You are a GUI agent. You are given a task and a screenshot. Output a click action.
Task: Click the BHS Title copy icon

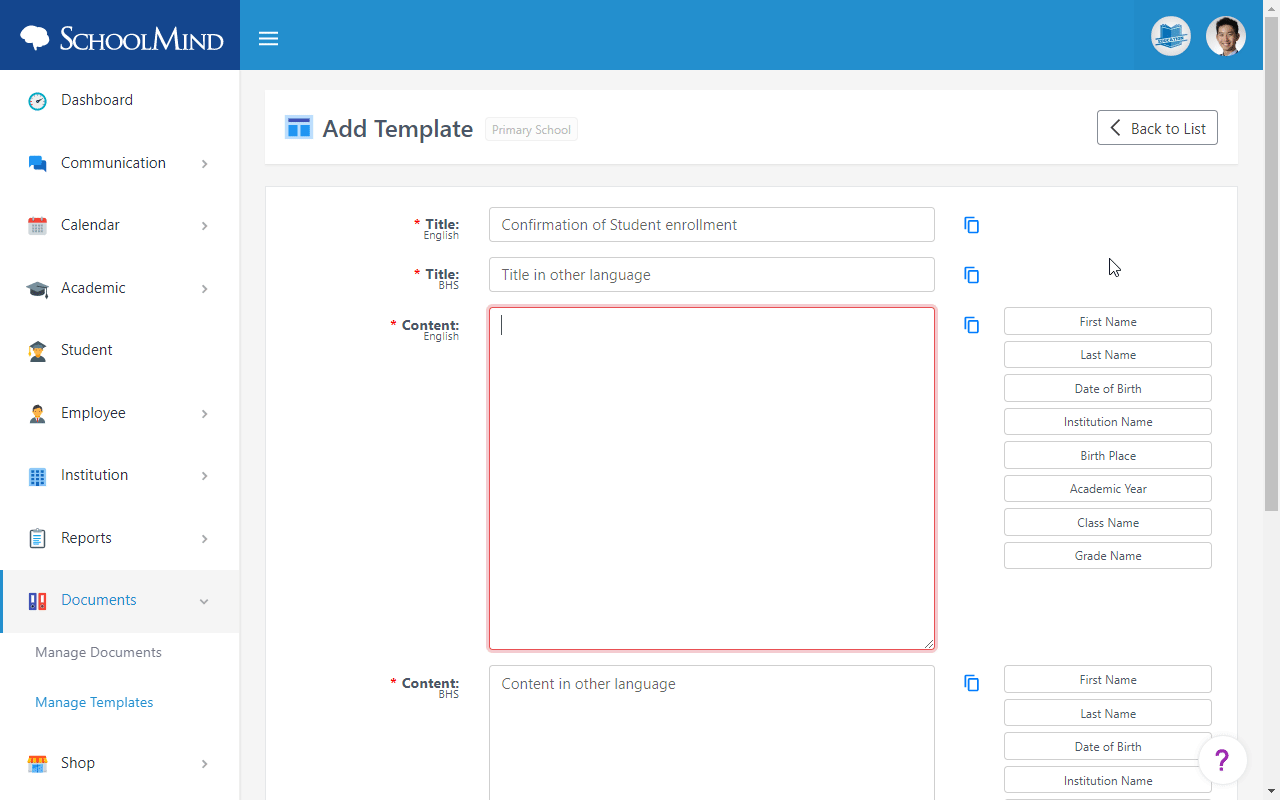971,274
